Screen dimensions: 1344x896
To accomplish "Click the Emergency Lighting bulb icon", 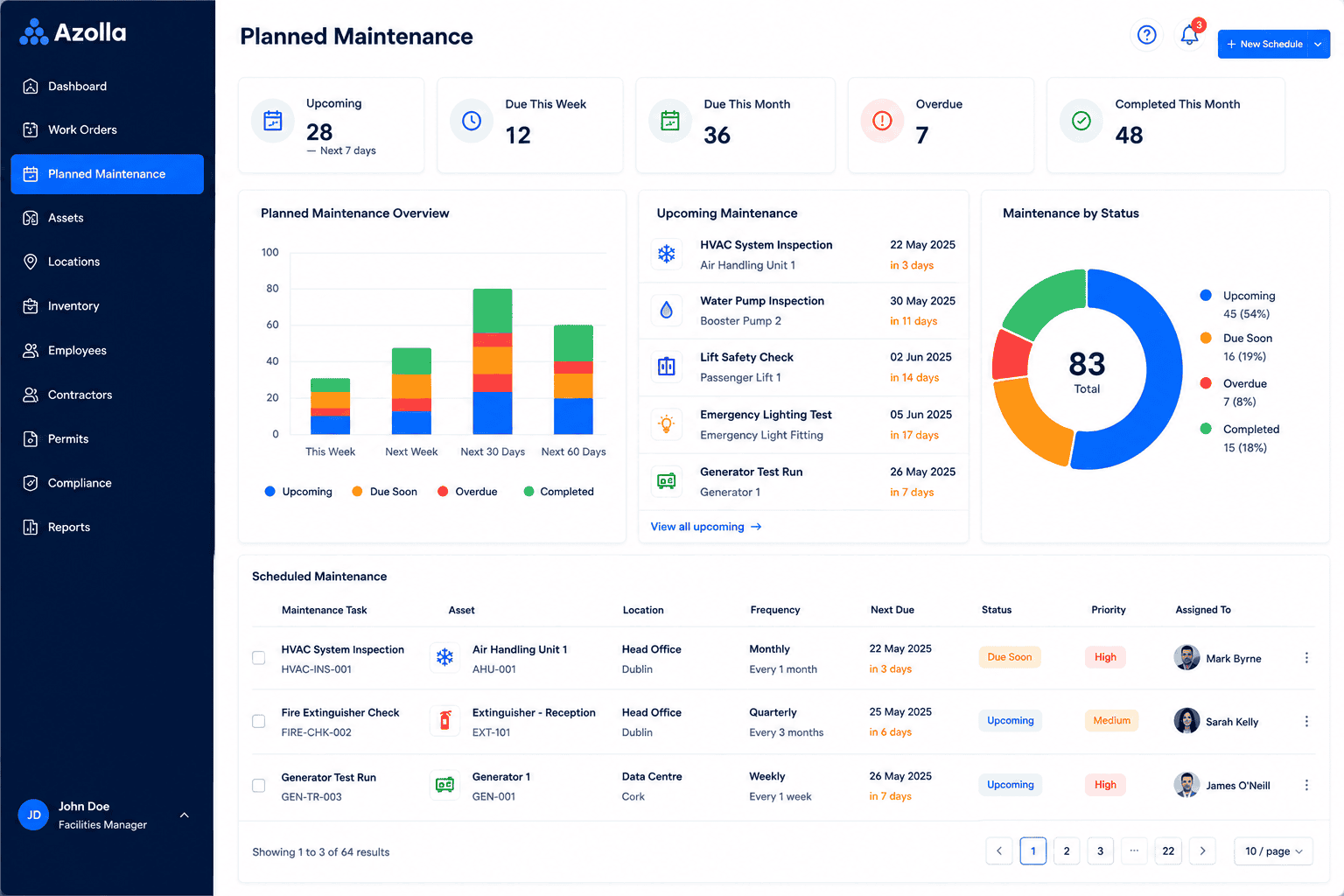I will 667,424.
